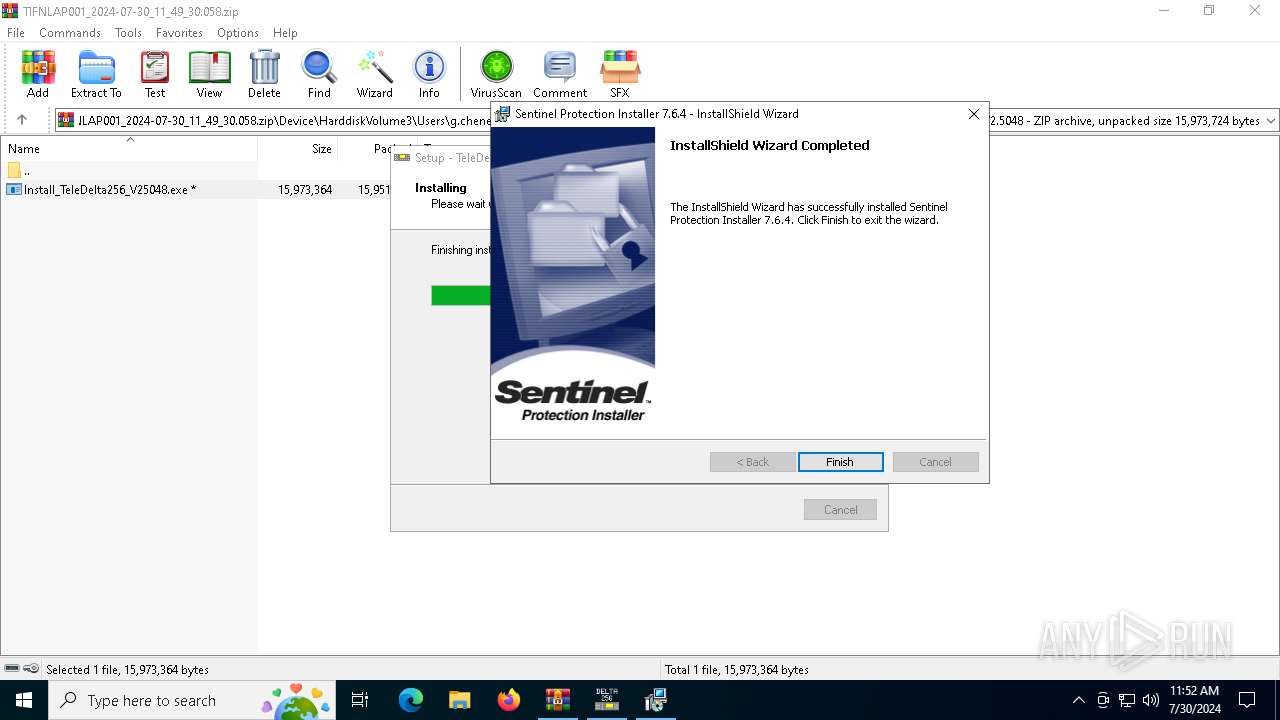Show hidden system tray icons
The height and width of the screenshot is (720, 1280).
1078,700
